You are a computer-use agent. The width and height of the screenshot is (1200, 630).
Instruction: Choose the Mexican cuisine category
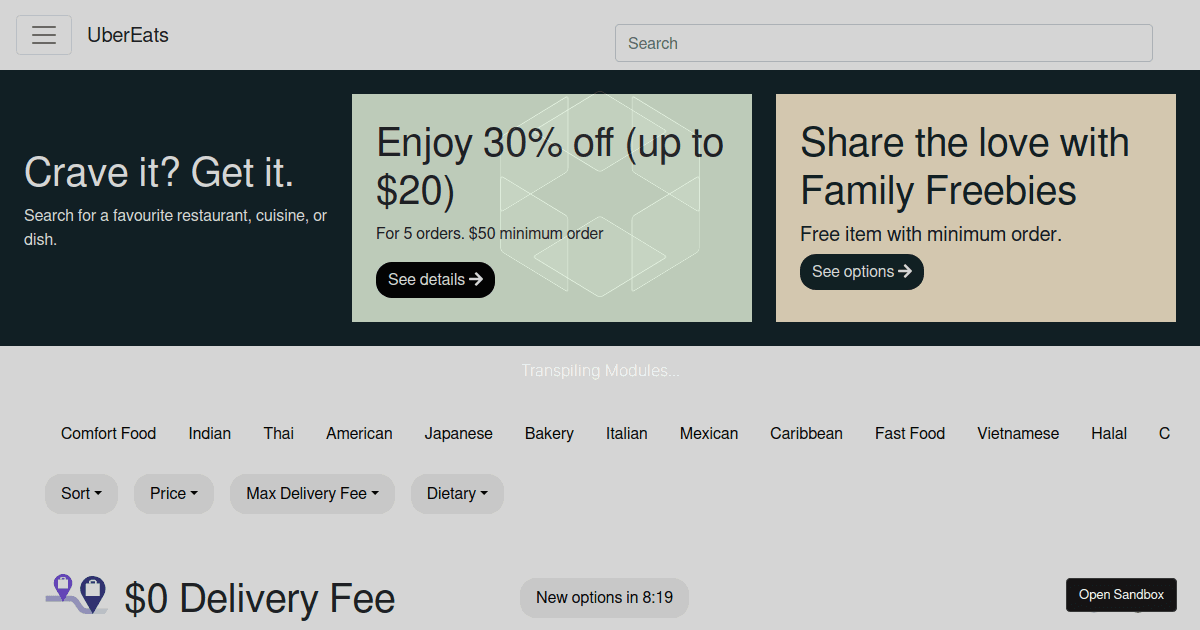click(709, 433)
